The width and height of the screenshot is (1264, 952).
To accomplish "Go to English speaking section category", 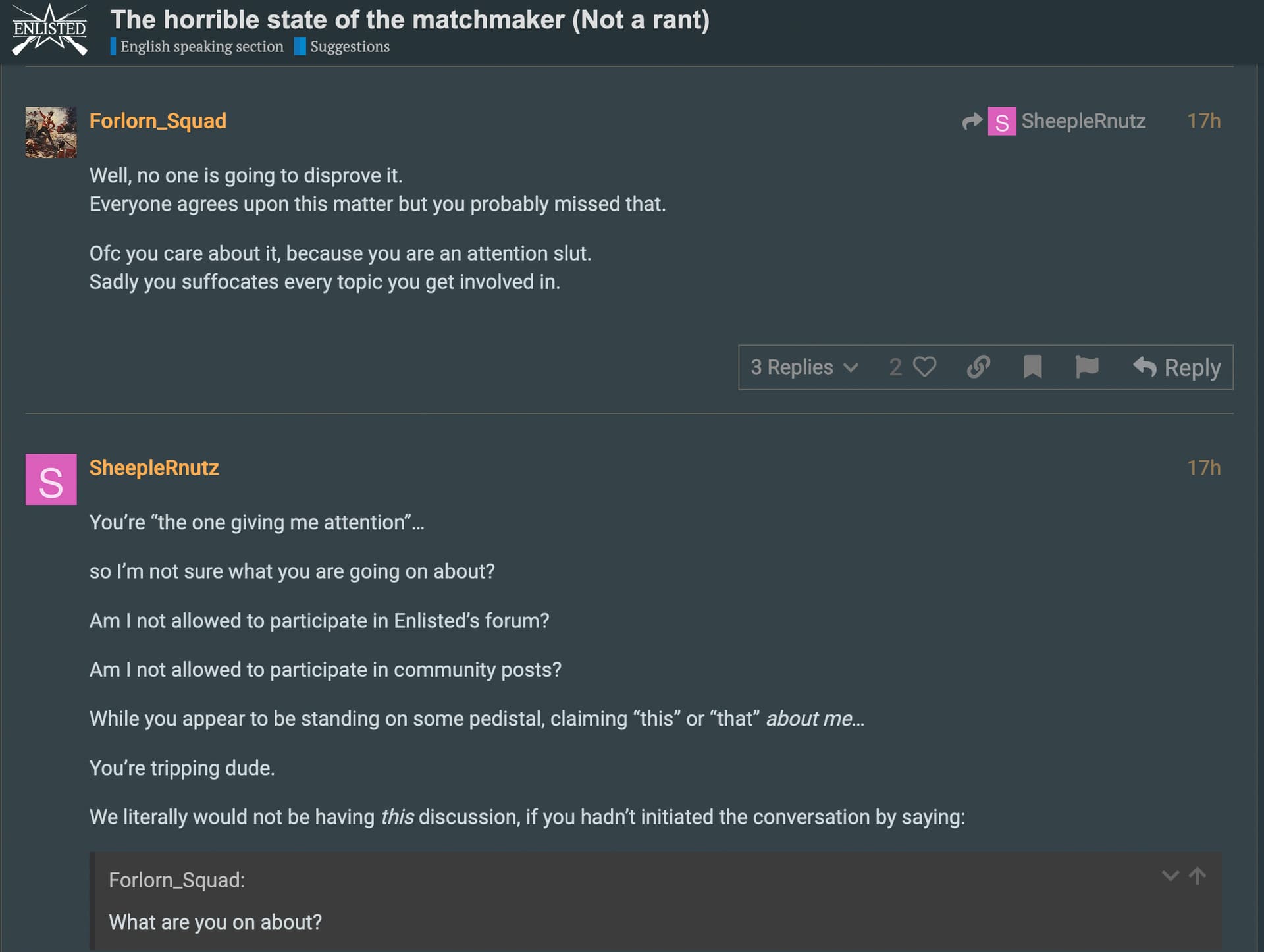I will click(x=201, y=47).
